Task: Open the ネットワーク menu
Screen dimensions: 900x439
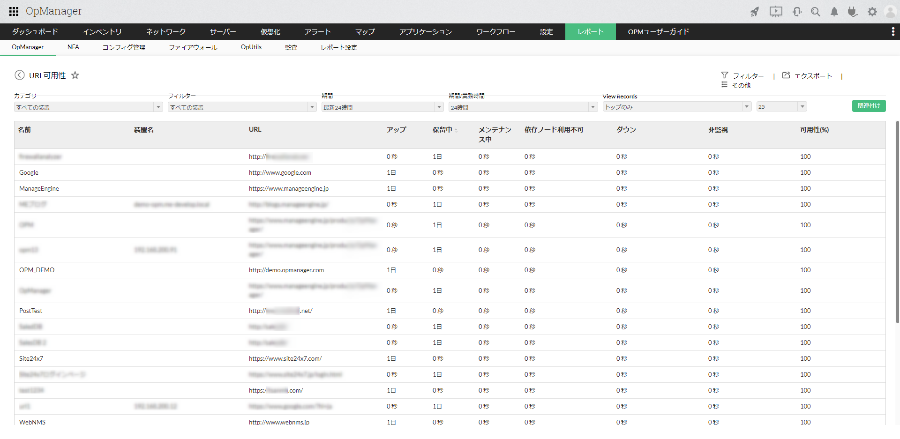Action: (x=166, y=32)
